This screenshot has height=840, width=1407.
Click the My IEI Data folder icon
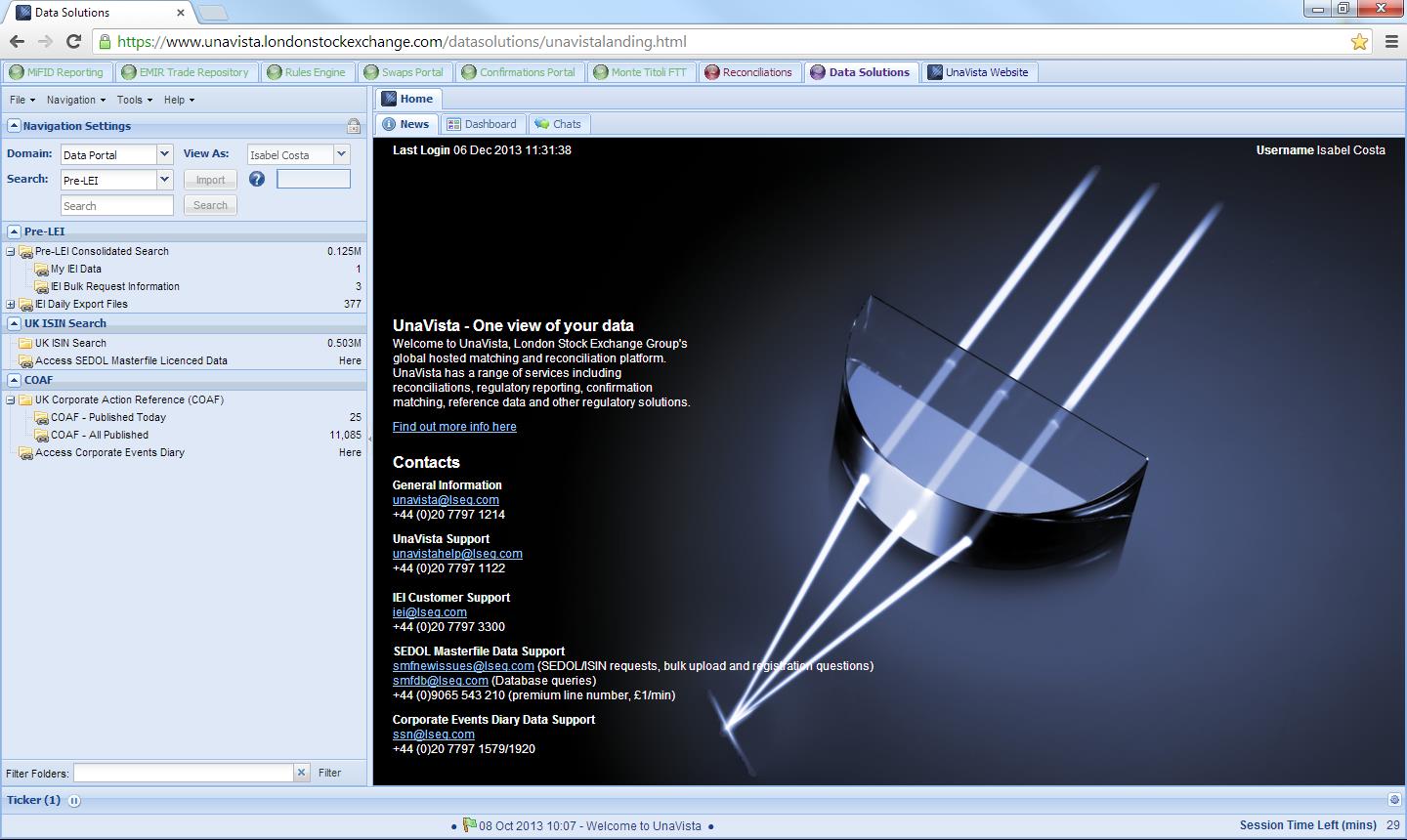41,269
